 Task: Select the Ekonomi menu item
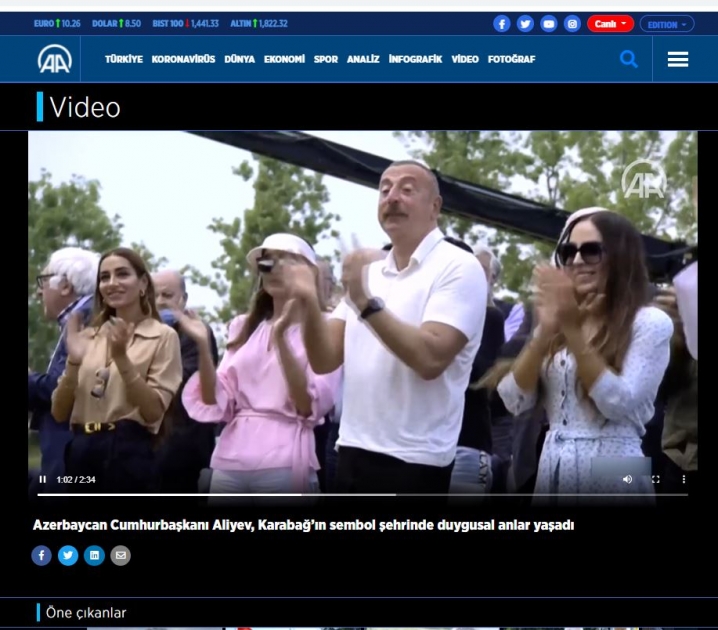point(284,60)
